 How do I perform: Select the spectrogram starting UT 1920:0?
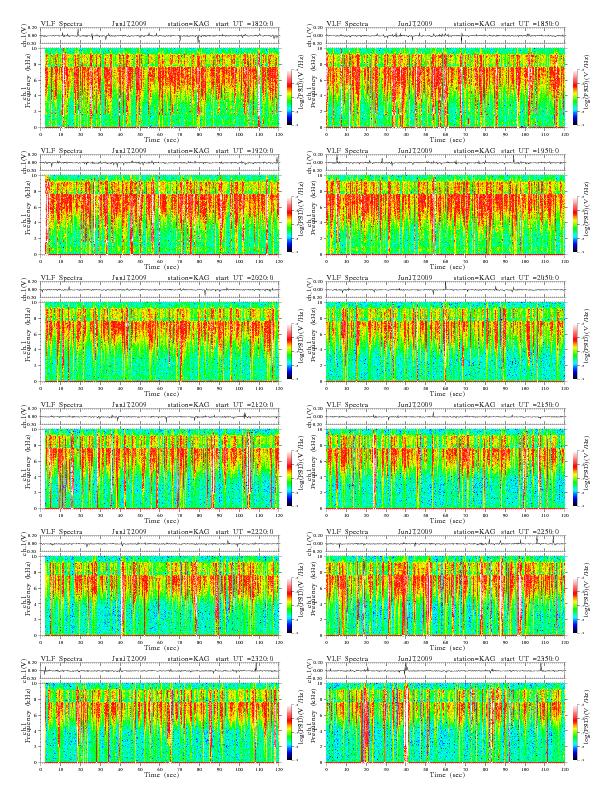[160, 215]
